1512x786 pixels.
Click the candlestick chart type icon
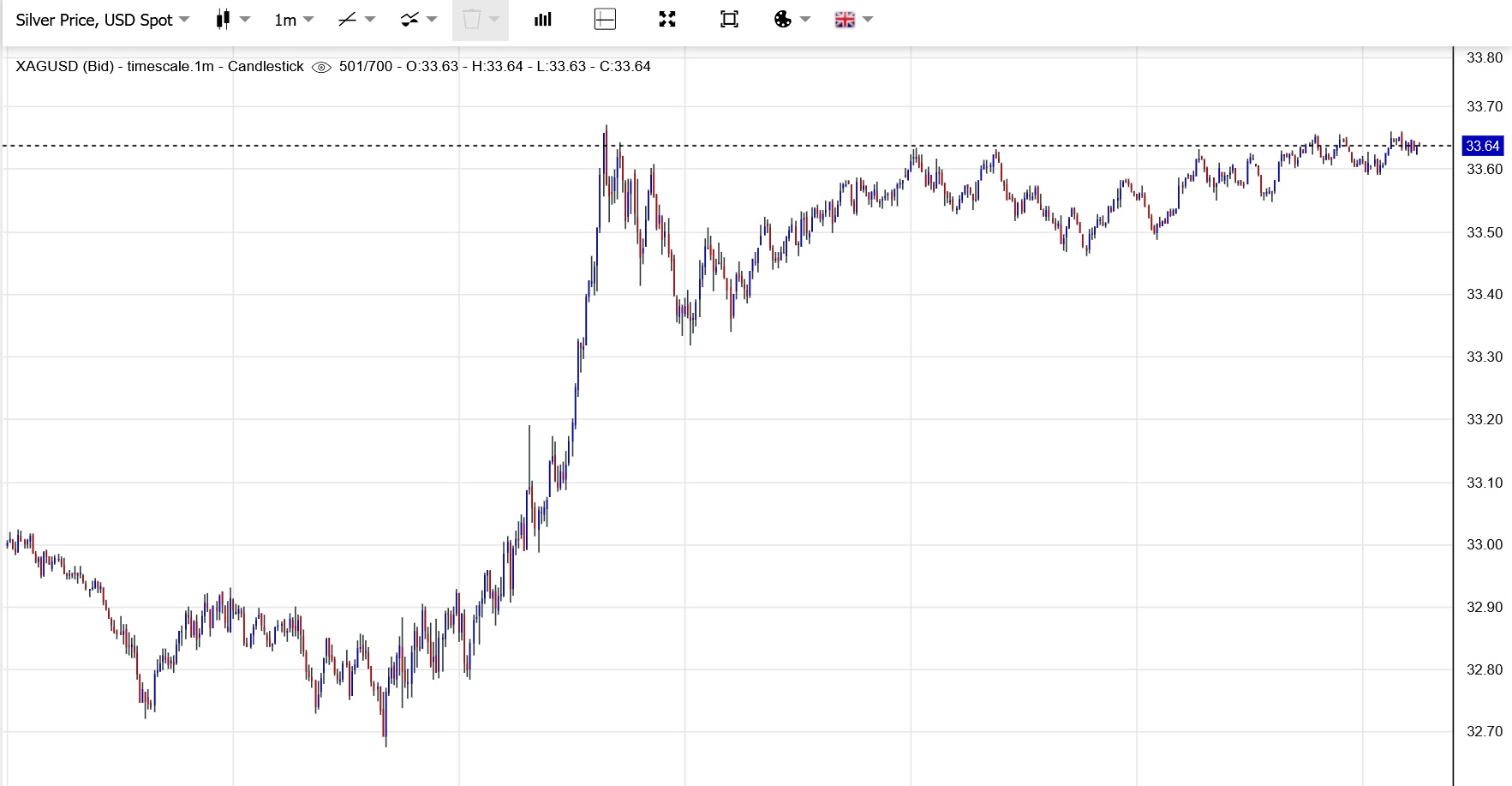[x=223, y=20]
